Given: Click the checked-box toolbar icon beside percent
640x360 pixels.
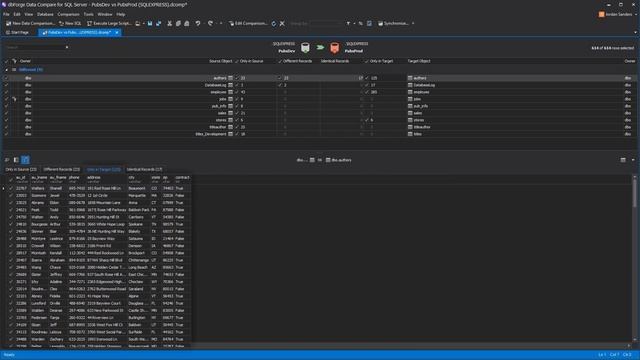Looking at the screenshot, I should click(369, 24).
